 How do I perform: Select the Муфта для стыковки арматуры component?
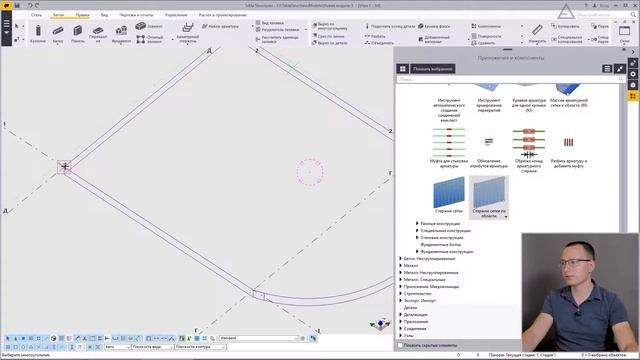449,147
